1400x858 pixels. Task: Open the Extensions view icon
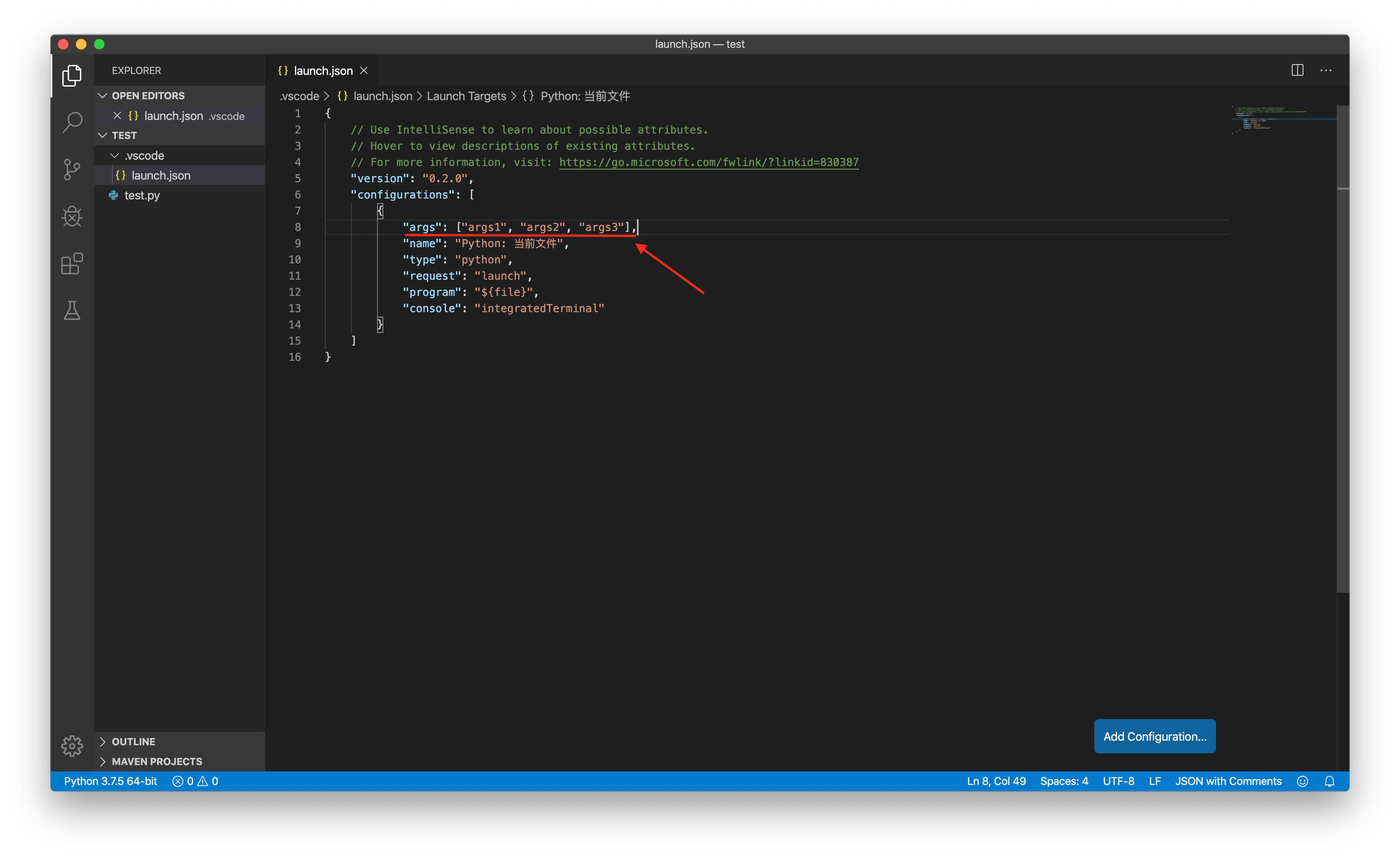(72, 263)
